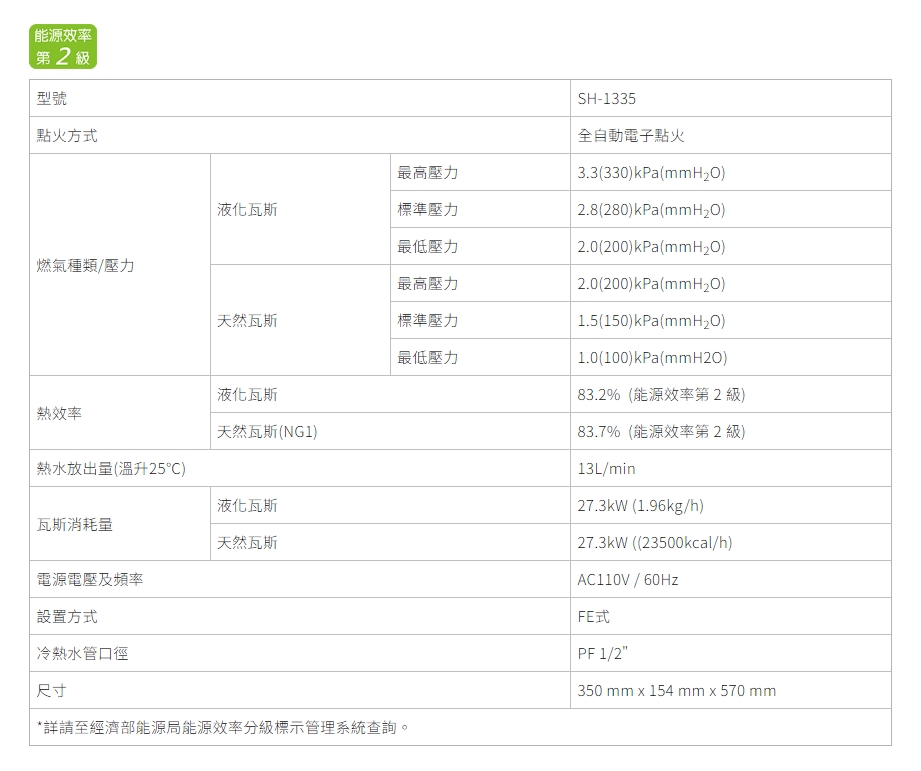Click the 全自動電子點火 ignition value

coord(631,136)
